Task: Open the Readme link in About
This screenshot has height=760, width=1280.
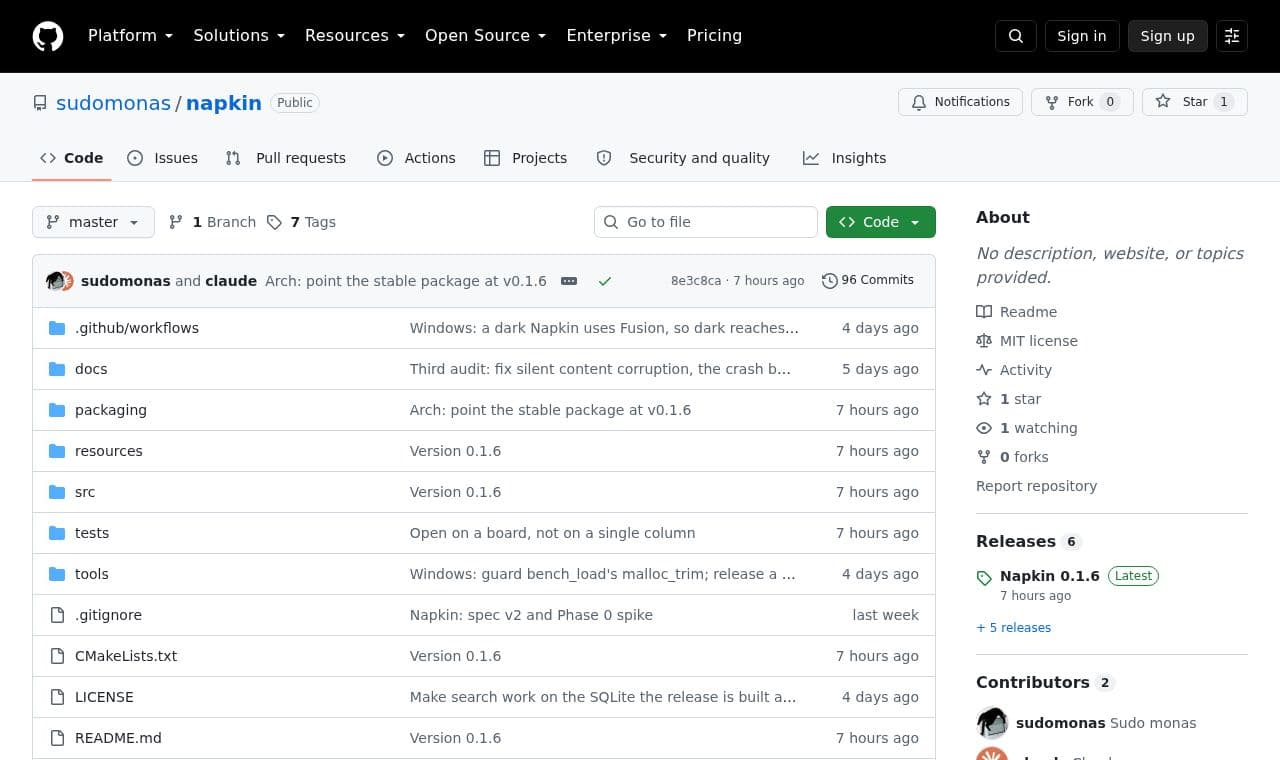Action: (x=1016, y=312)
